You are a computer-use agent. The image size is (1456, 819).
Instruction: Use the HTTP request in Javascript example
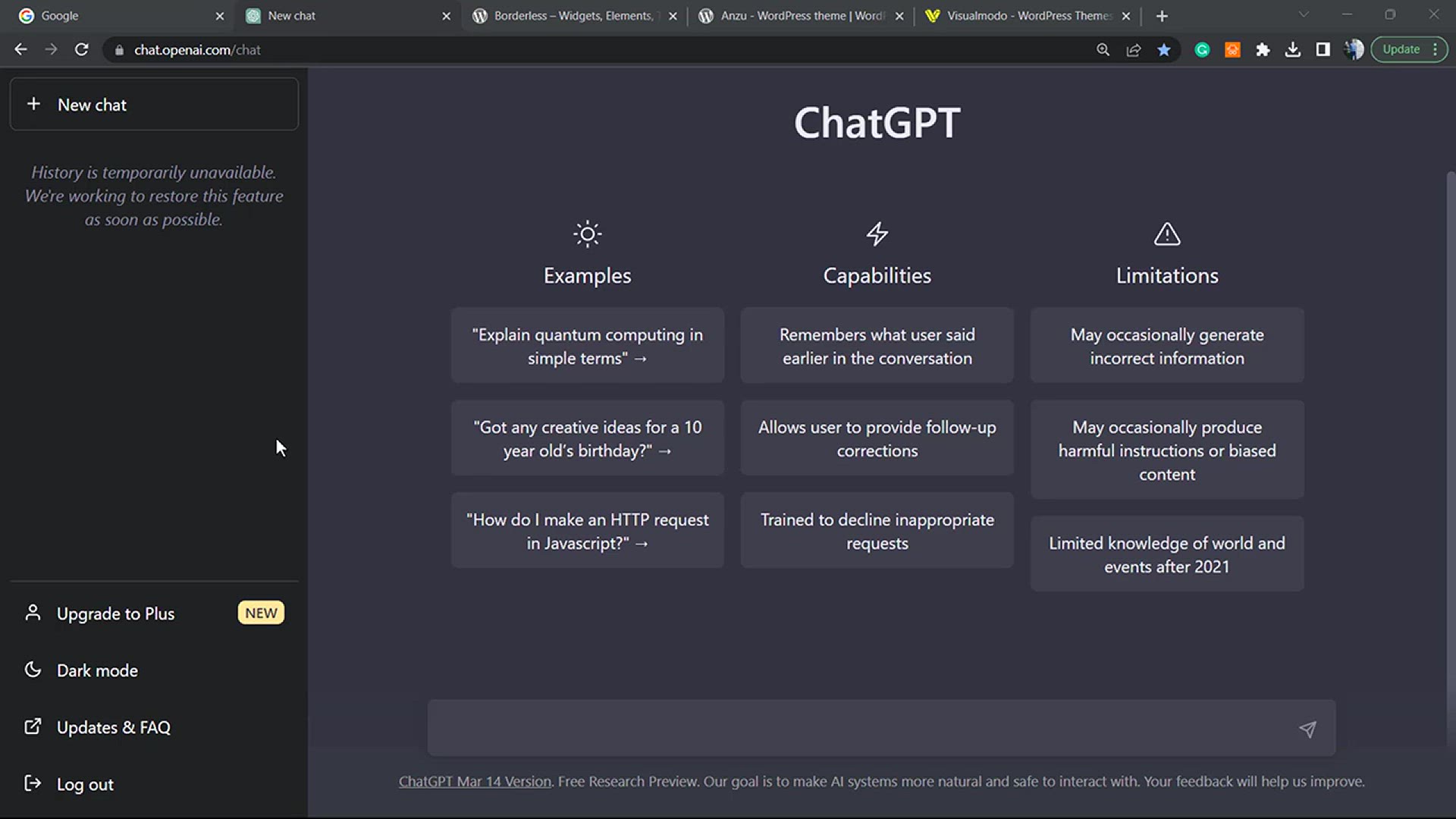[588, 530]
